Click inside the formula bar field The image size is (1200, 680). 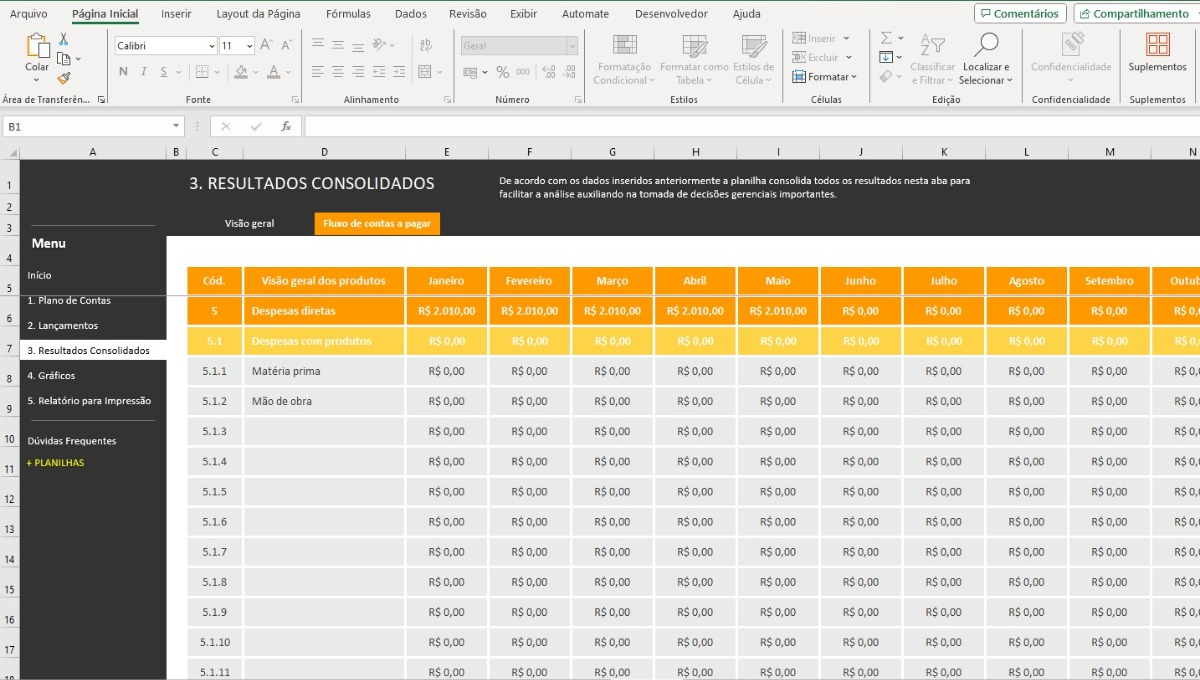[750, 127]
